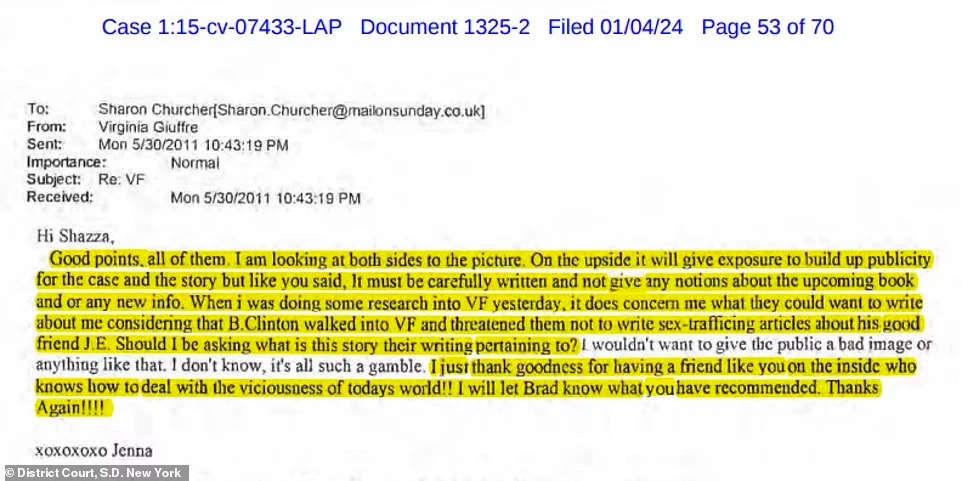Click the Filed 01/04/24 date
Viewport: 962px width, 481px height.
[x=615, y=28]
